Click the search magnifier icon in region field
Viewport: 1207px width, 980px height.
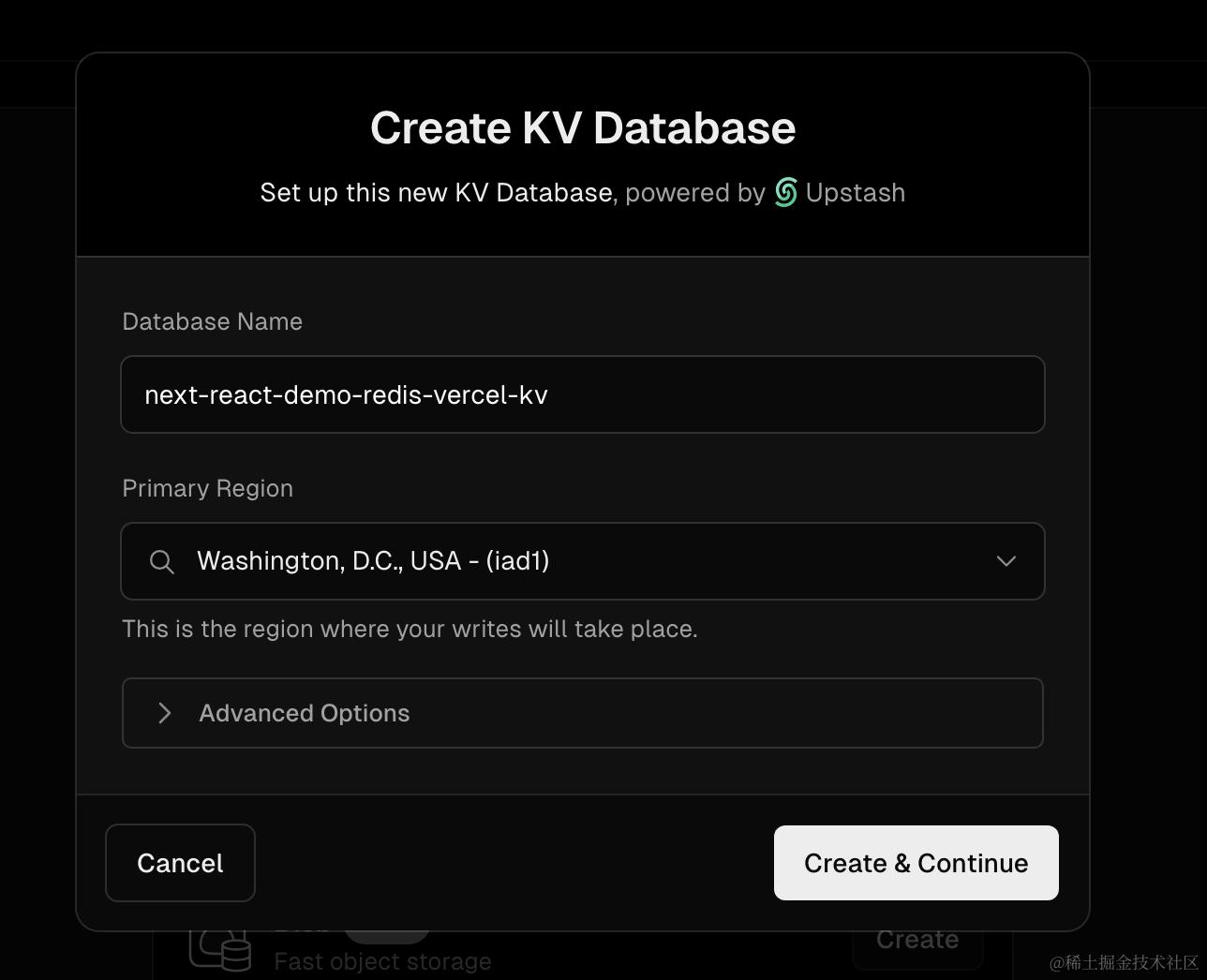point(162,561)
